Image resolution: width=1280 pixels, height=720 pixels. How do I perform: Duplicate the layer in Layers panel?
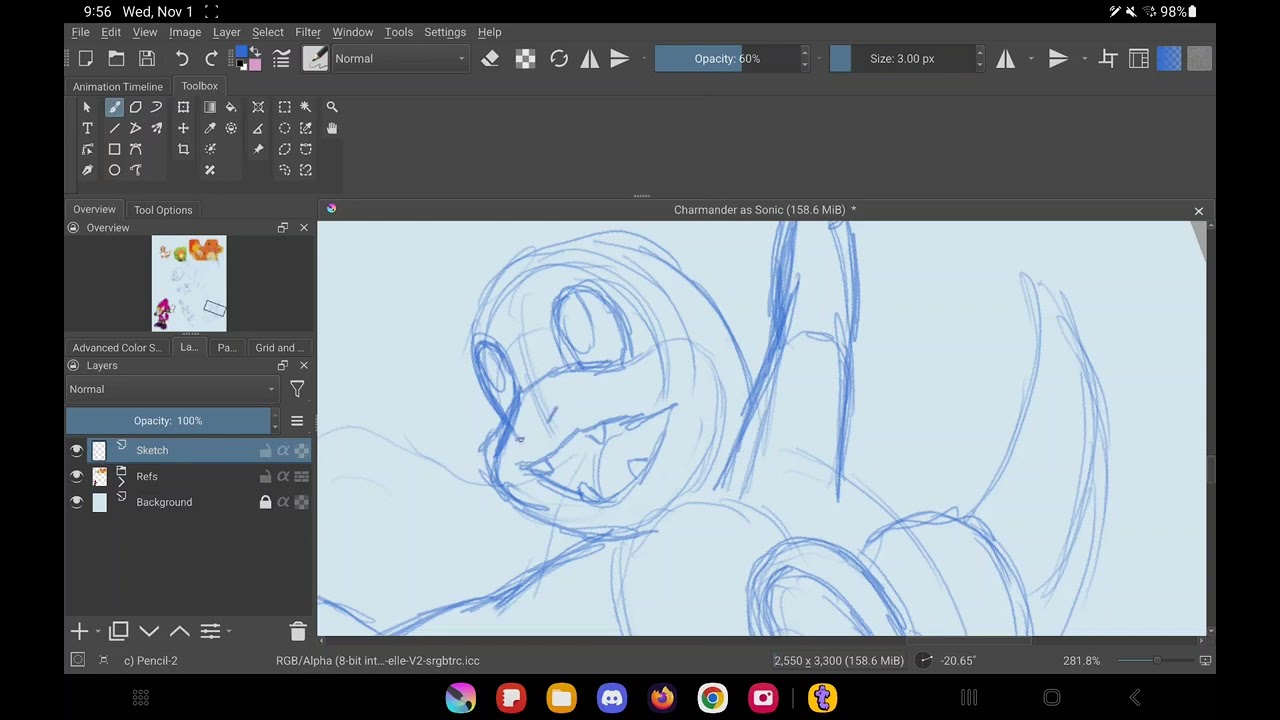[x=119, y=631]
